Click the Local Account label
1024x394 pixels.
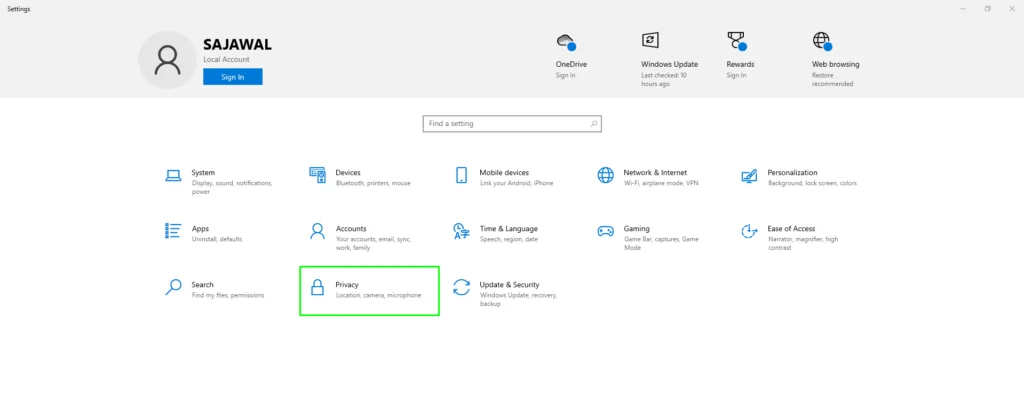(226, 59)
